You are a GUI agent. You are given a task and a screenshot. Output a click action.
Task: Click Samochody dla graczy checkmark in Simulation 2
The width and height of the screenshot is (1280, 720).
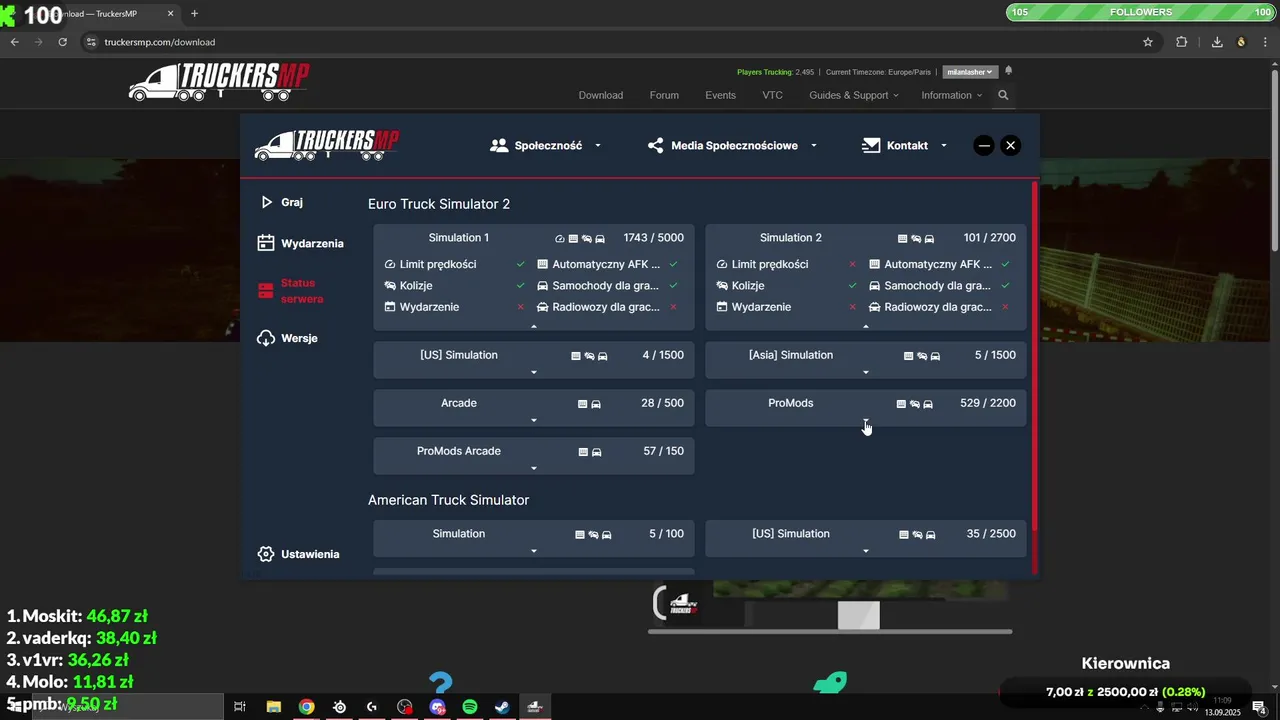1005,285
